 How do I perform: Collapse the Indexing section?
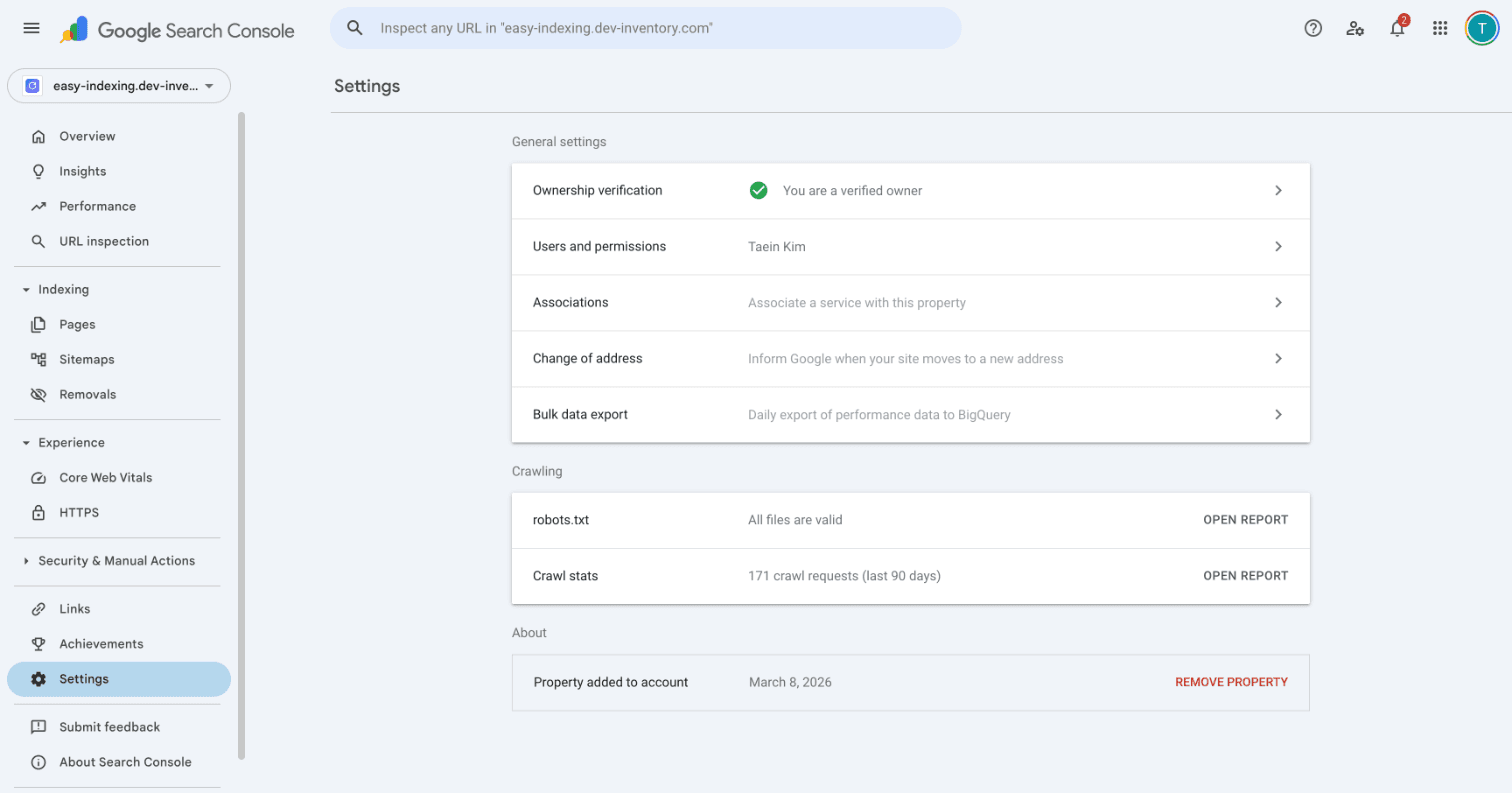(x=63, y=290)
